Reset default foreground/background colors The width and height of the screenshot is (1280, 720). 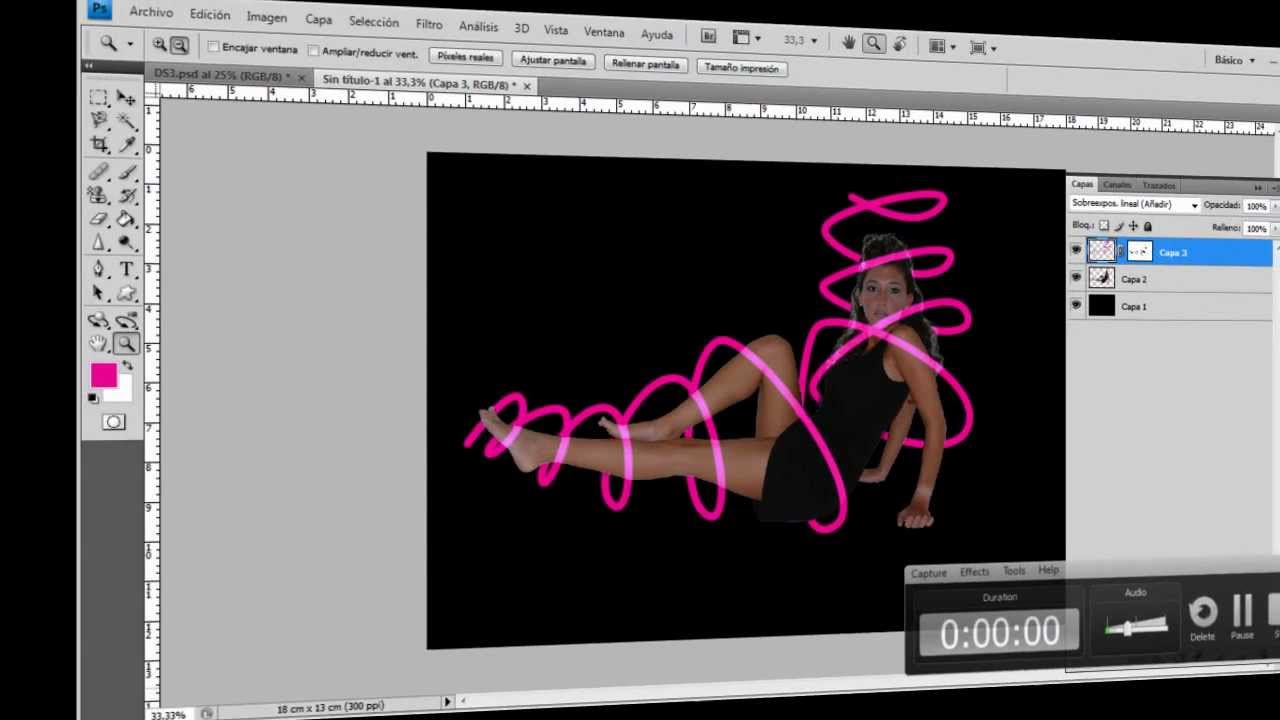(93, 398)
